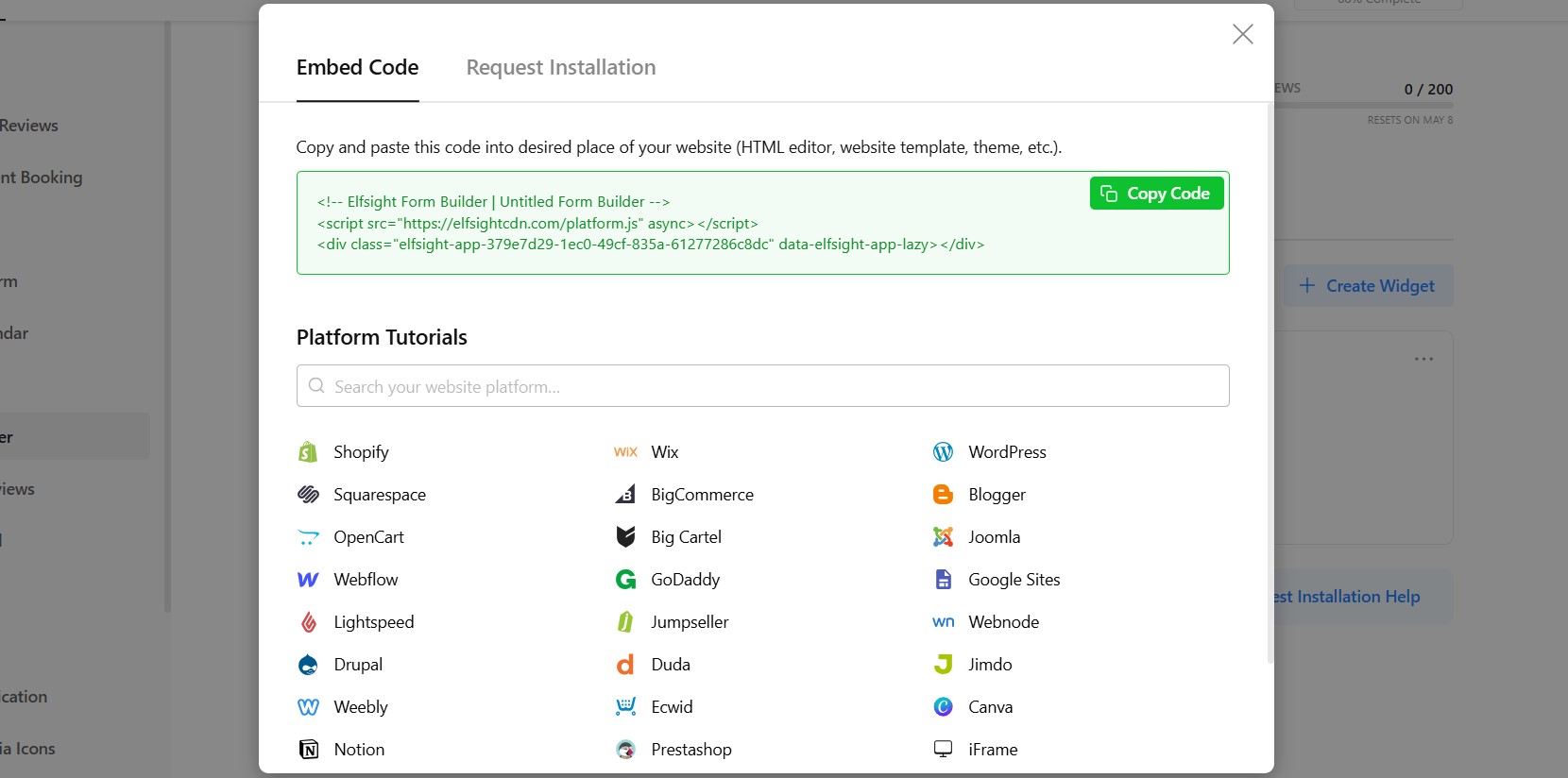Focus the Search your website platform field
The width and height of the screenshot is (1568, 778).
(x=763, y=386)
